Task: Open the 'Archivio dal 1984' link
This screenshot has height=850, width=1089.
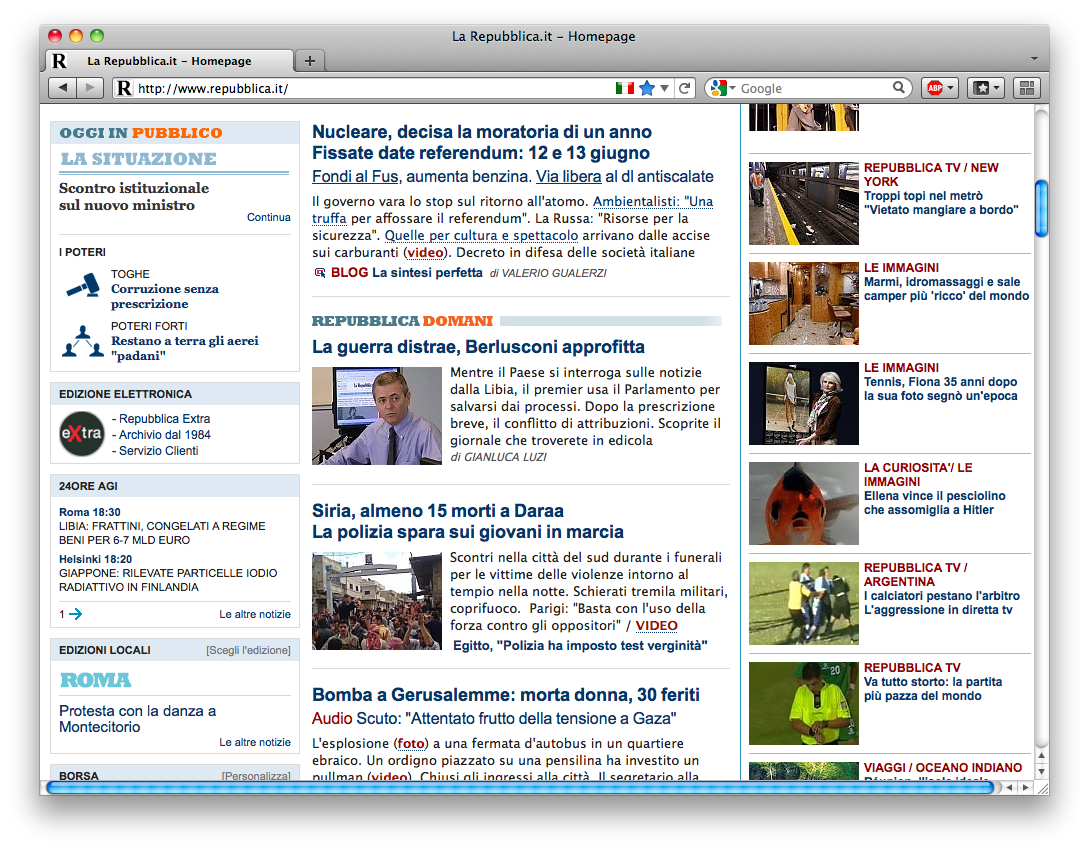Action: [164, 435]
